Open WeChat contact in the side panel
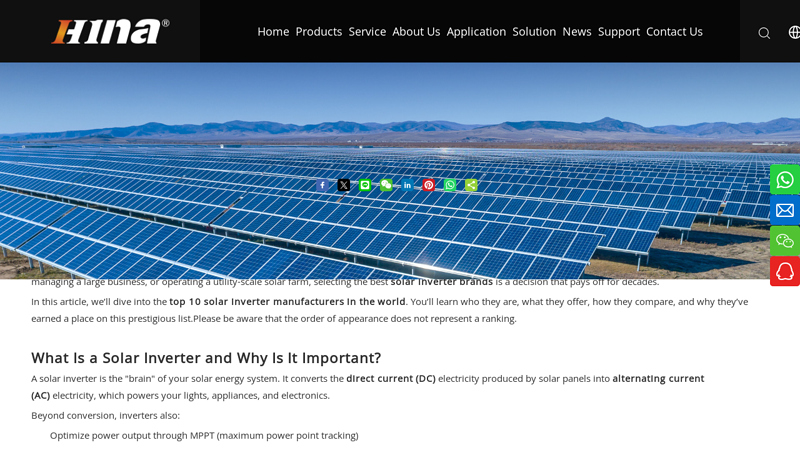 785,241
